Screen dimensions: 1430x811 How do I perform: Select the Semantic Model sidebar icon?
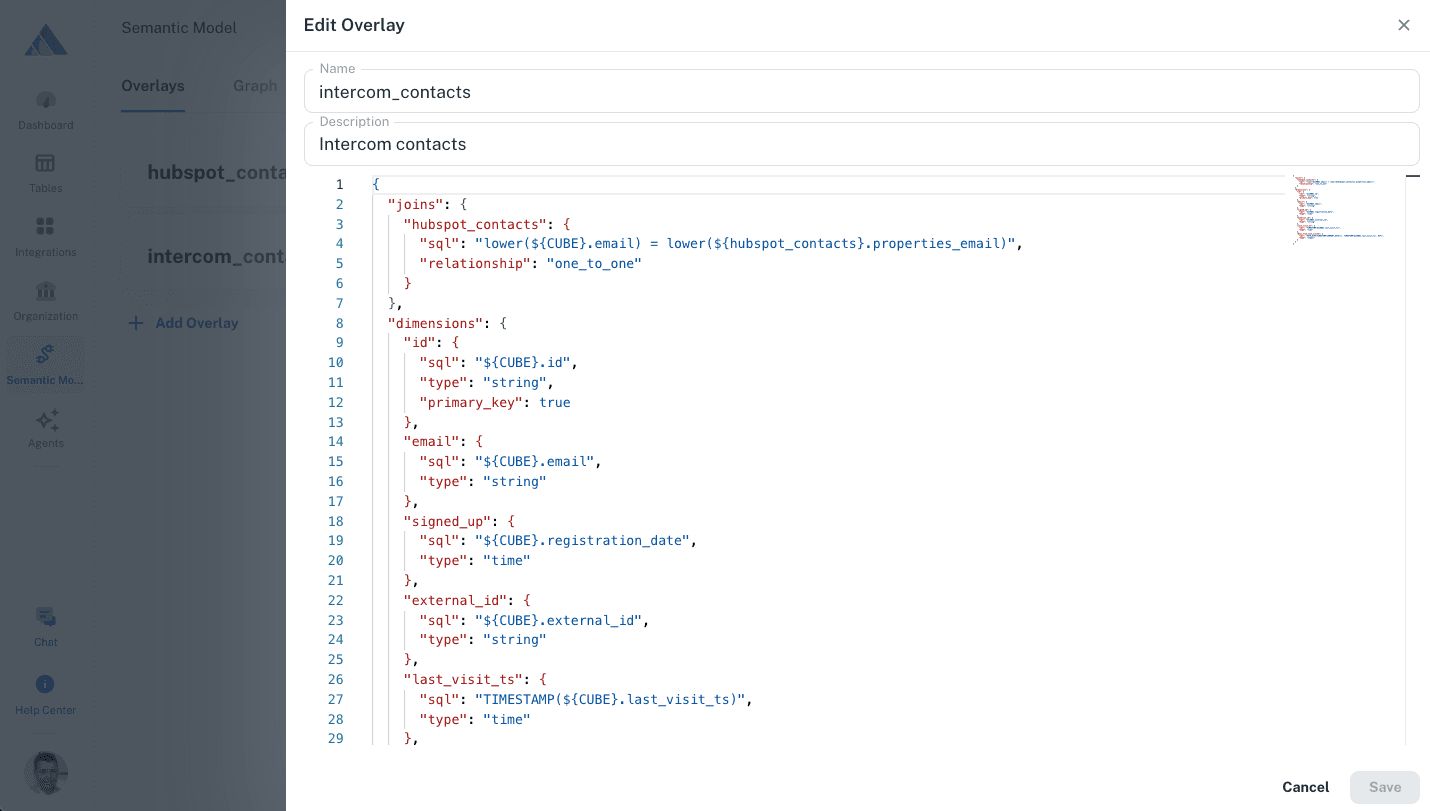(46, 354)
